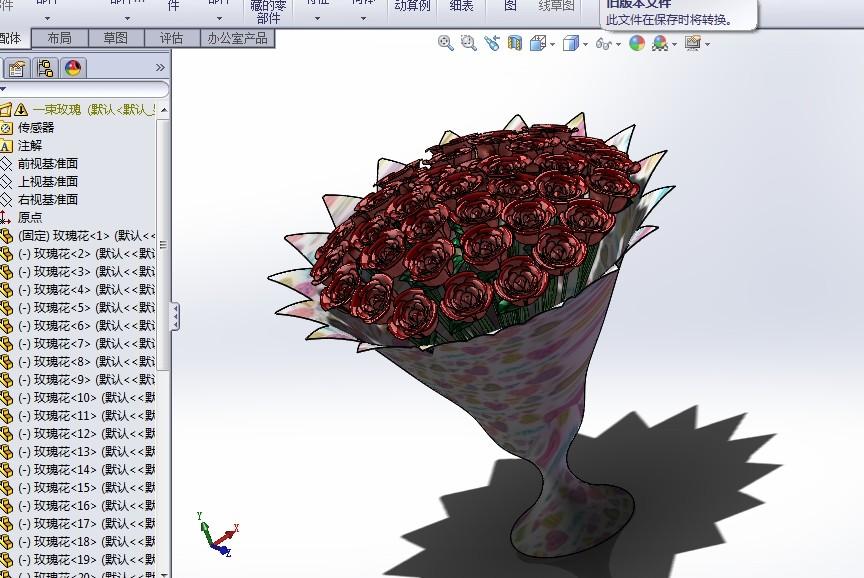Click the red X axis of the orientation triad
This screenshot has height=578, width=864.
click(x=226, y=536)
